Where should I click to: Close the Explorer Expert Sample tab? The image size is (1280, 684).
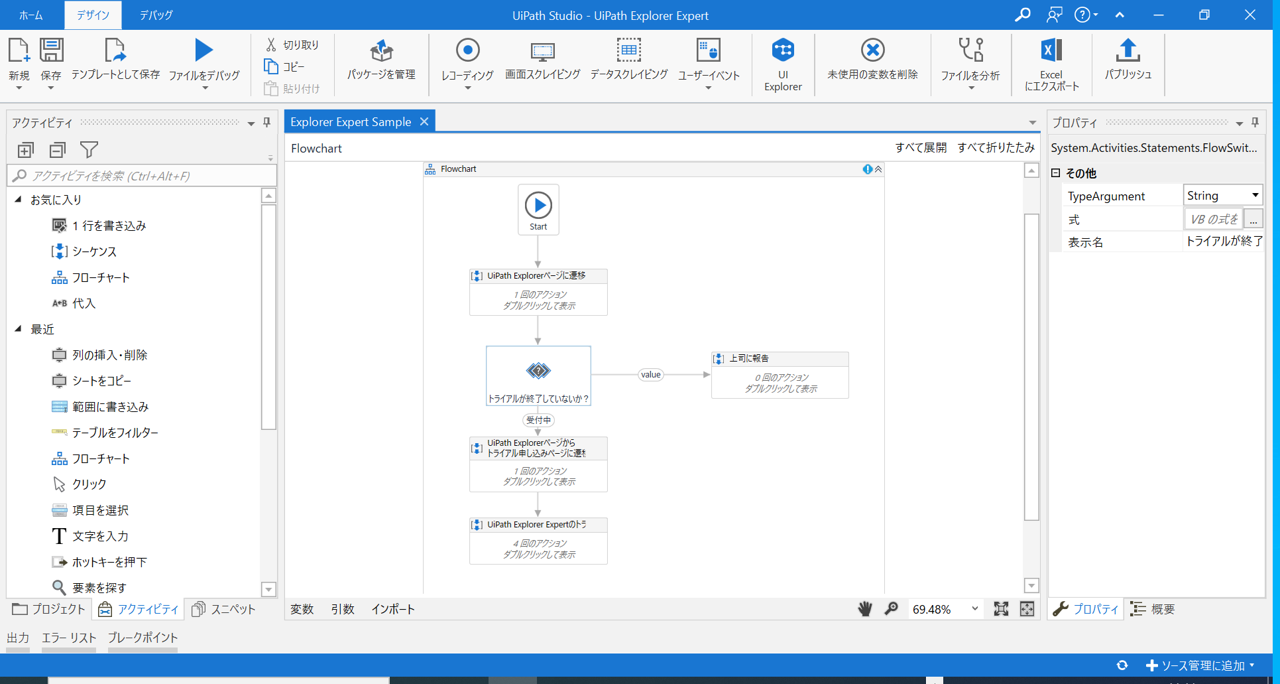(x=424, y=122)
